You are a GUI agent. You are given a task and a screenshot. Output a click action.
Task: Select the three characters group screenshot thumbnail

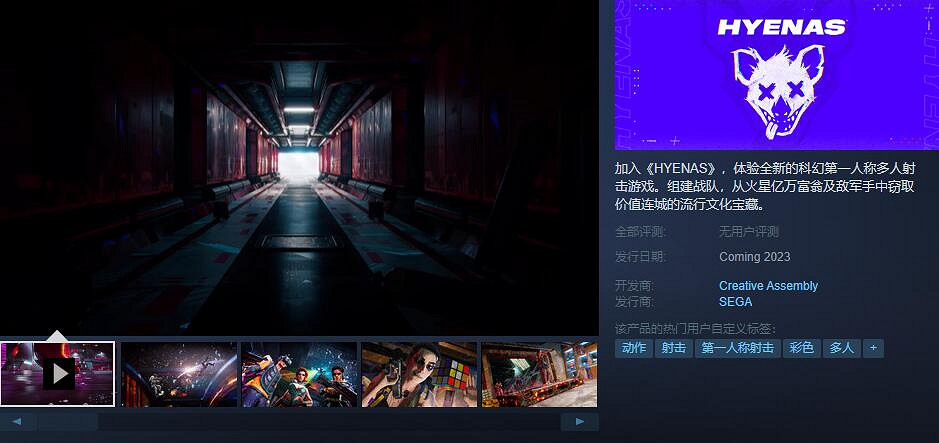coord(299,374)
